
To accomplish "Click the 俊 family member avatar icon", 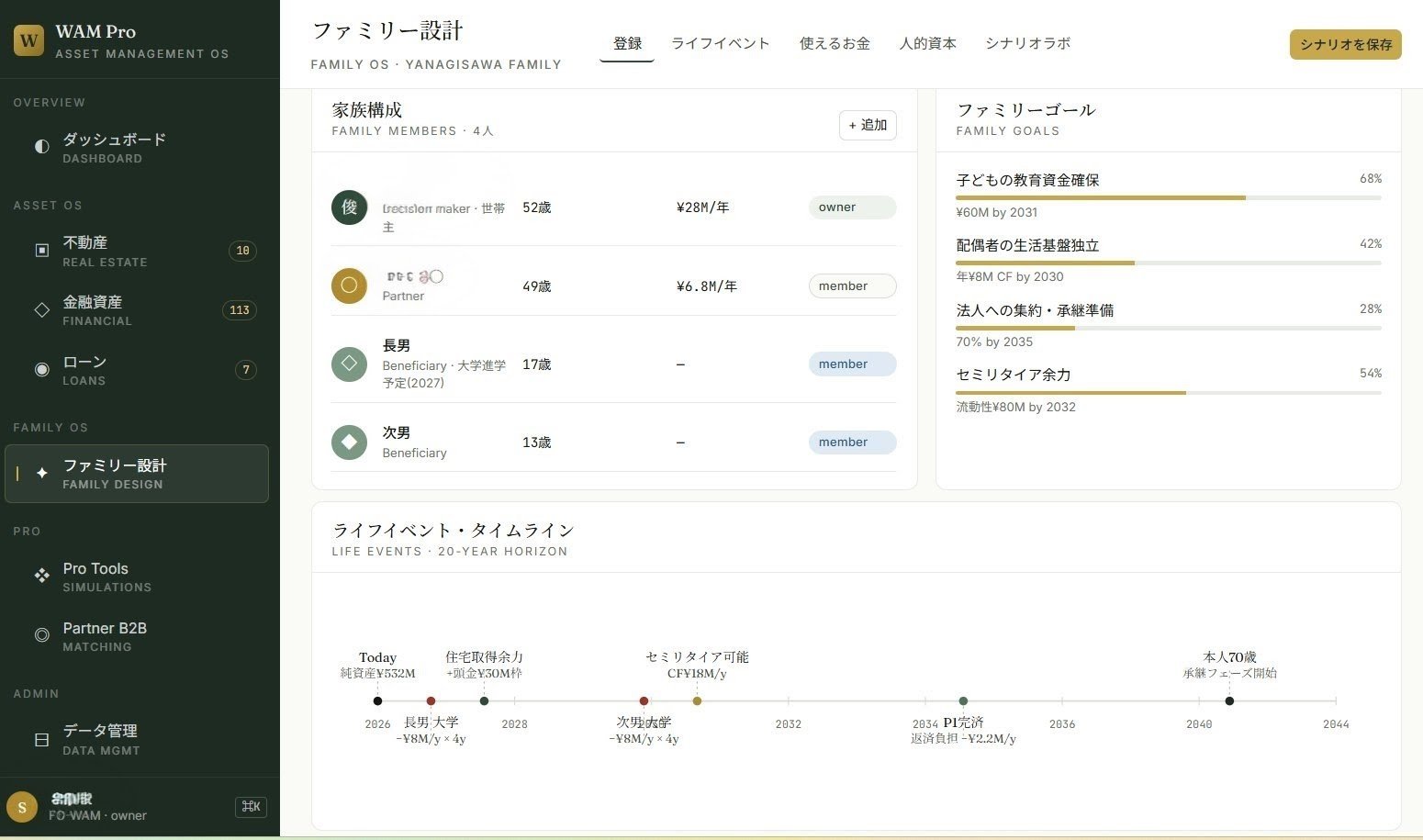I will click(x=349, y=207).
